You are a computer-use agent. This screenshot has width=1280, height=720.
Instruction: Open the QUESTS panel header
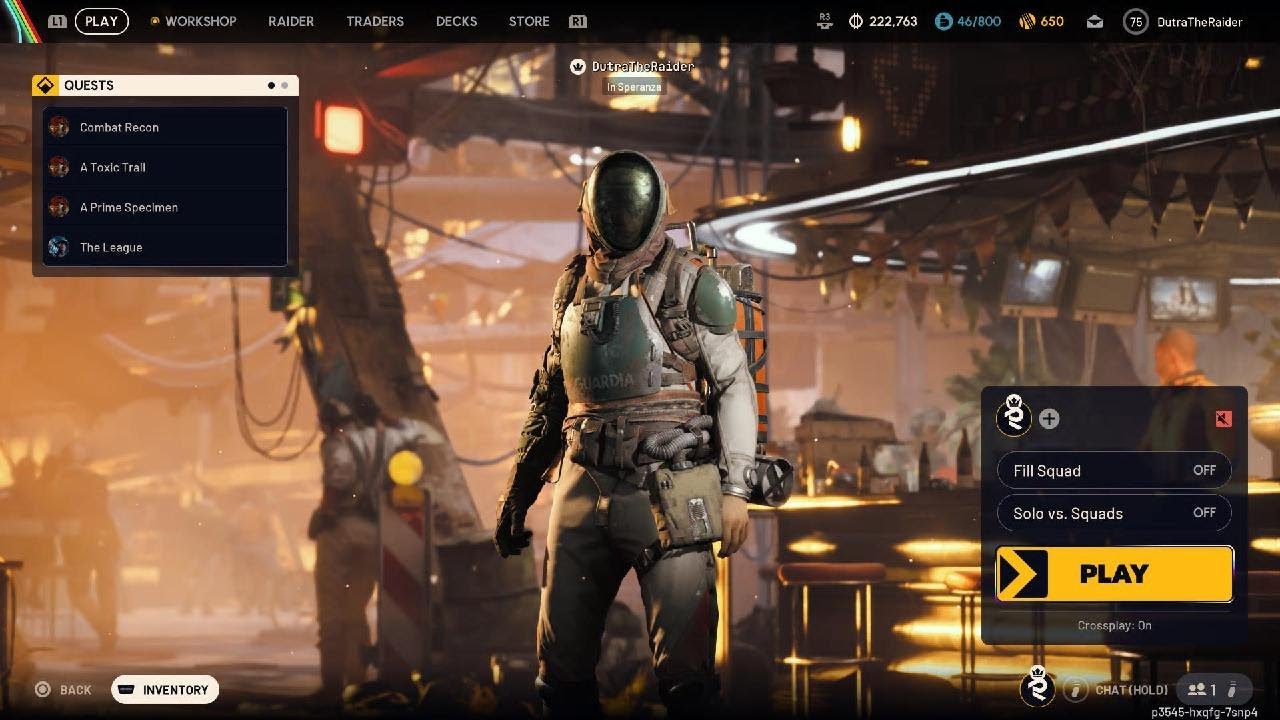click(165, 86)
